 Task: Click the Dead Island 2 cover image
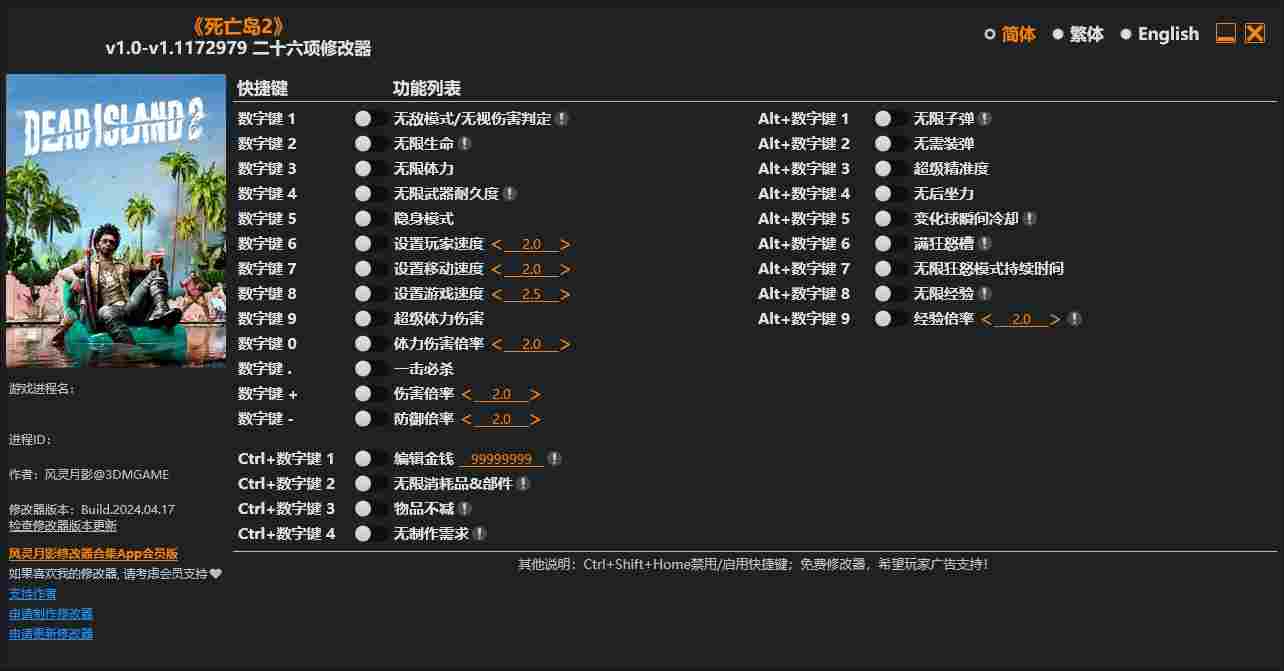[116, 221]
